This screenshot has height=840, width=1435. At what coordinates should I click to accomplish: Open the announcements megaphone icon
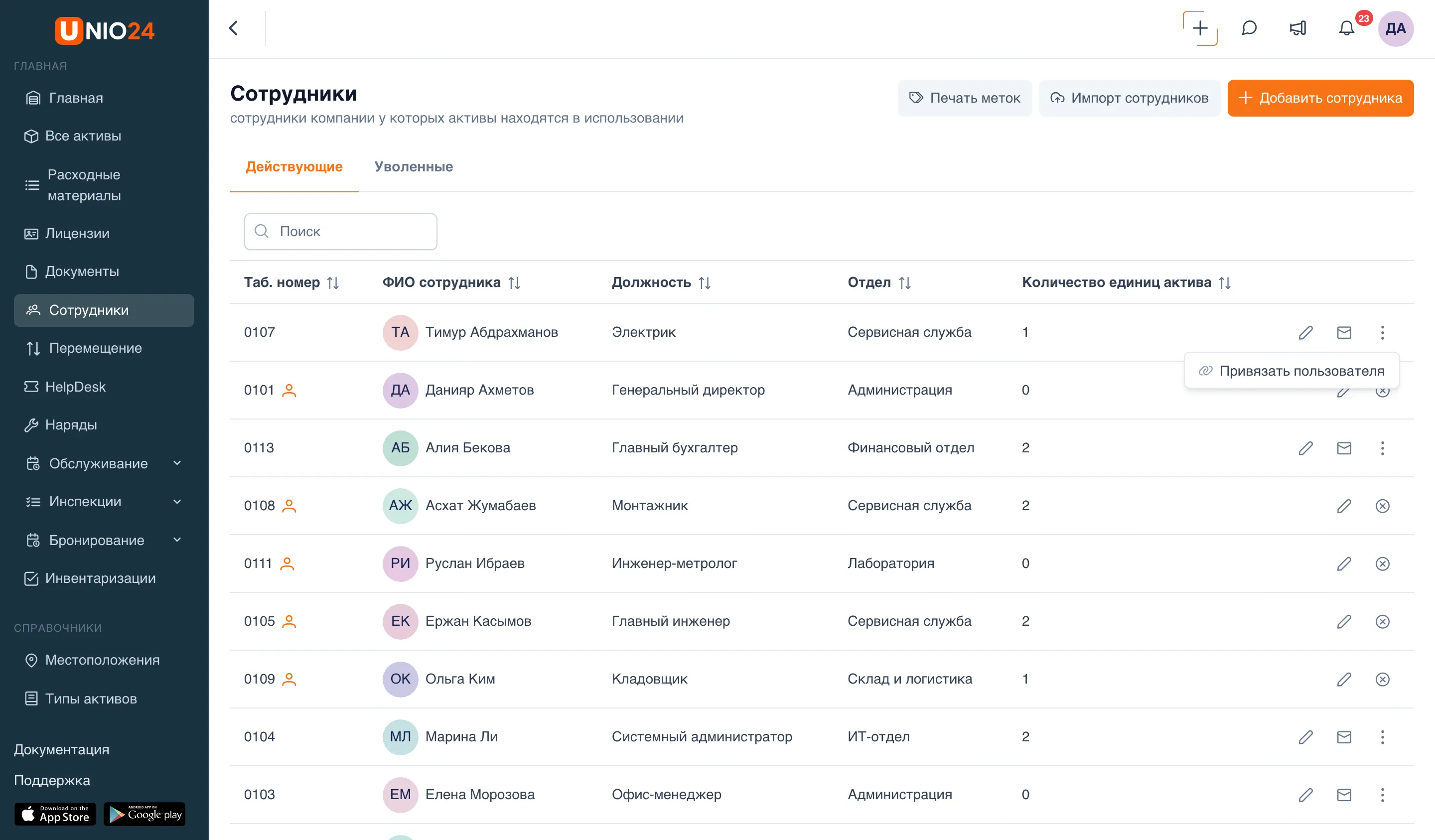(x=1298, y=28)
